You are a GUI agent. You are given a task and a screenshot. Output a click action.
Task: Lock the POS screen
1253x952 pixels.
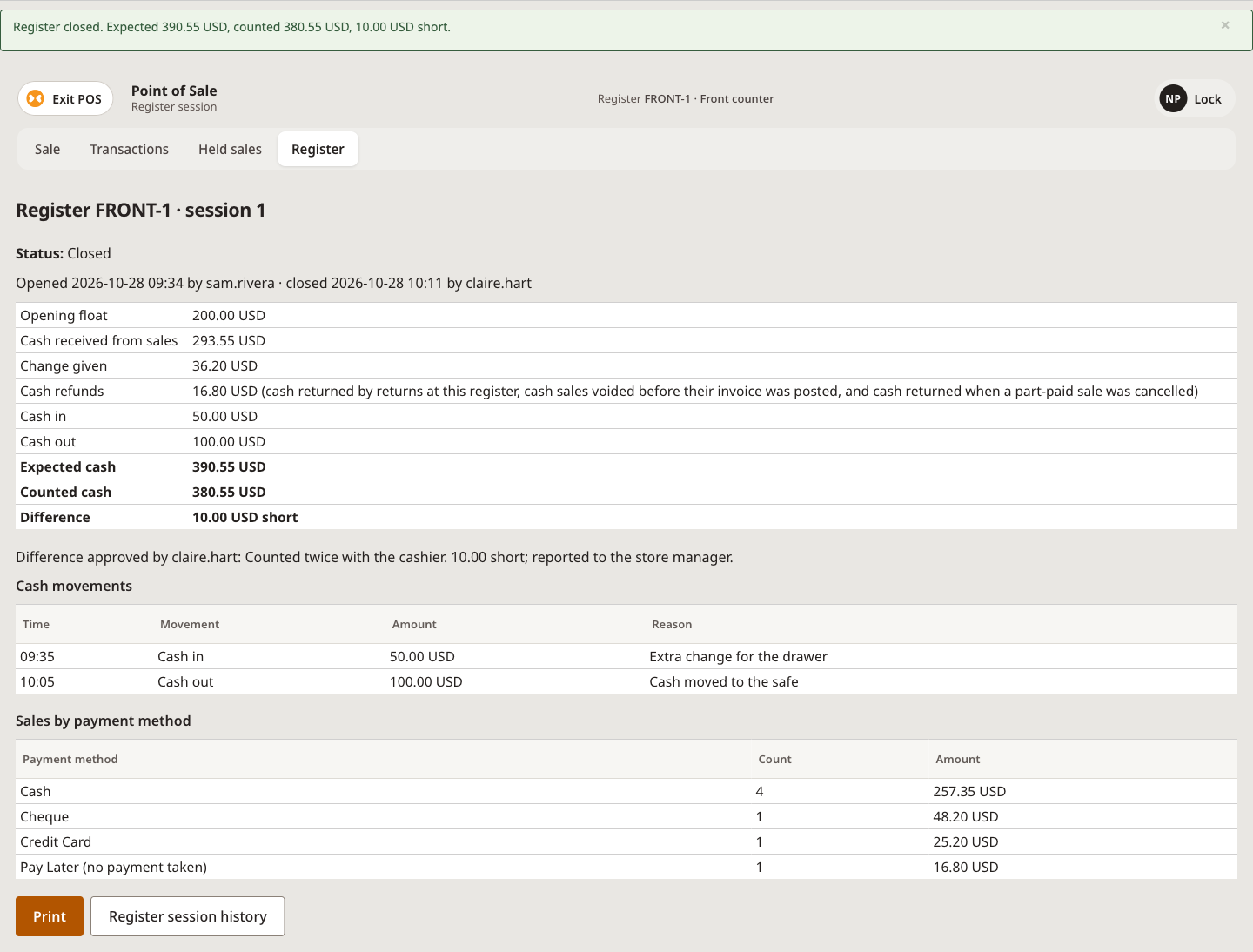pos(1207,99)
